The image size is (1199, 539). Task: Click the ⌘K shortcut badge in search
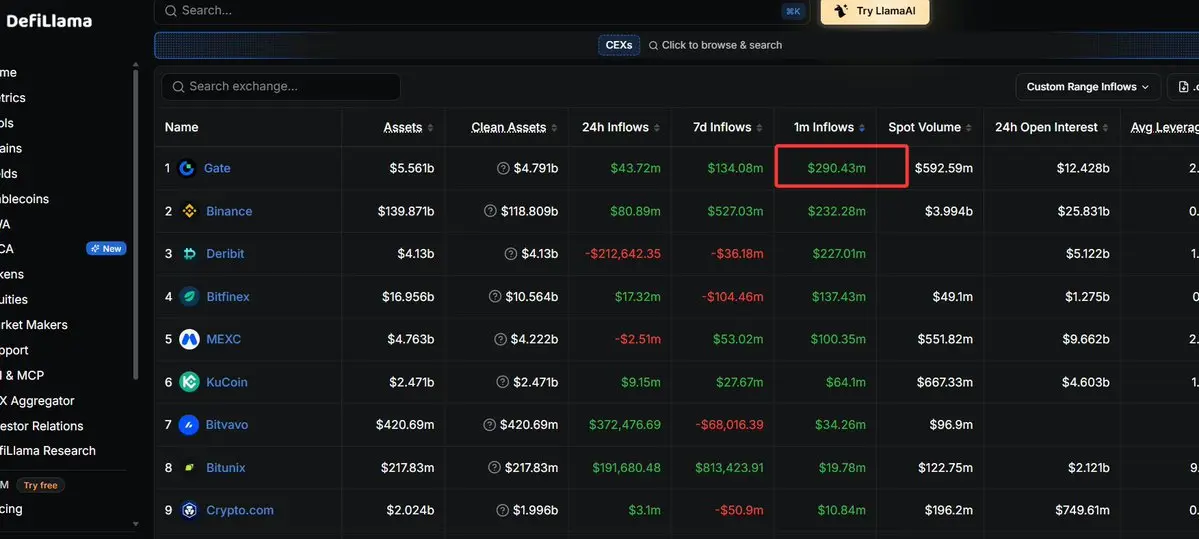pyautogui.click(x=793, y=11)
